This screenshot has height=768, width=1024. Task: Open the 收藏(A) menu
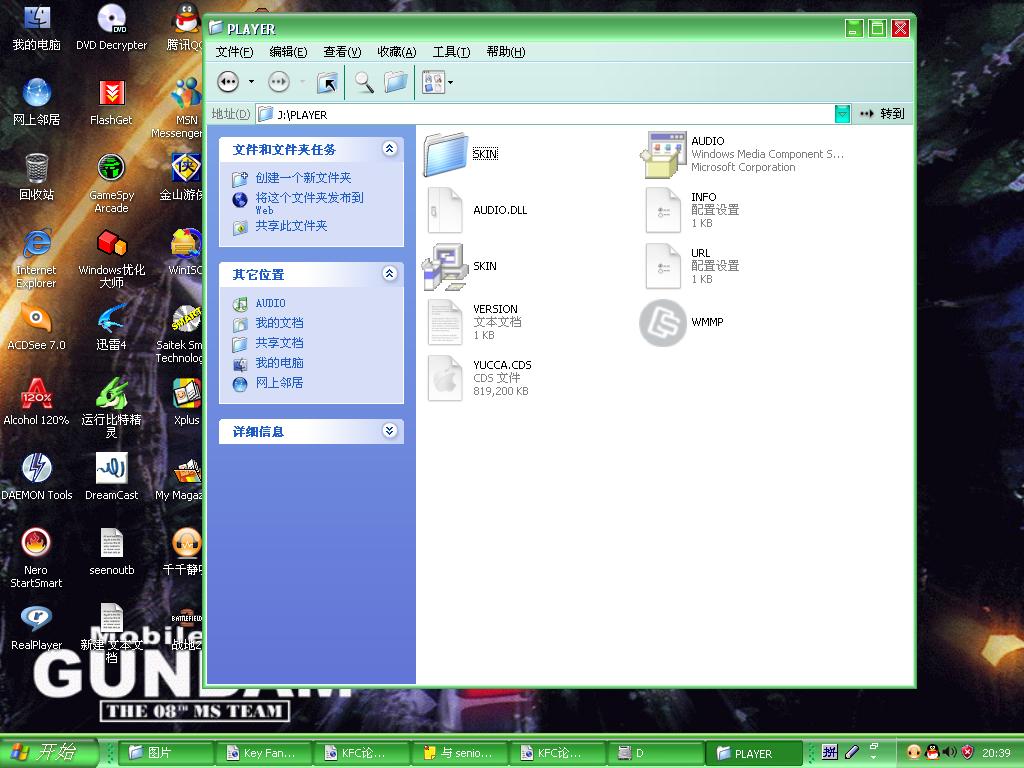click(x=396, y=52)
